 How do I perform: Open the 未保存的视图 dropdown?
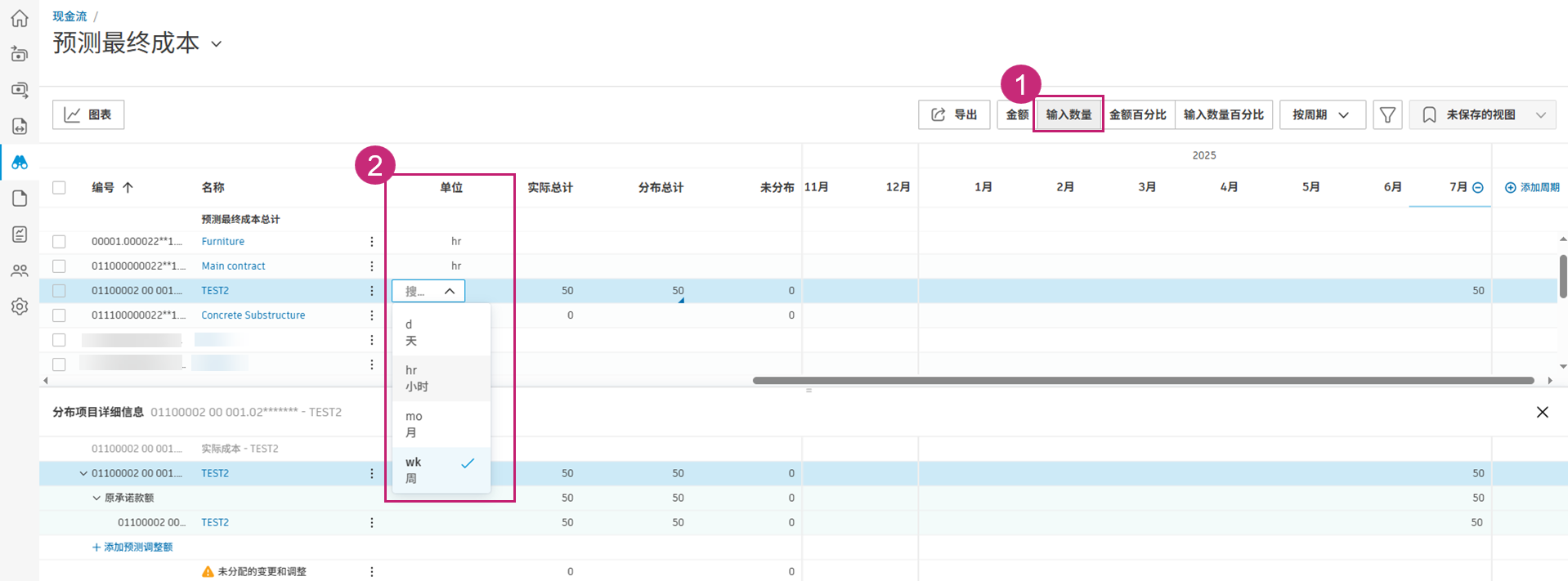point(1482,114)
